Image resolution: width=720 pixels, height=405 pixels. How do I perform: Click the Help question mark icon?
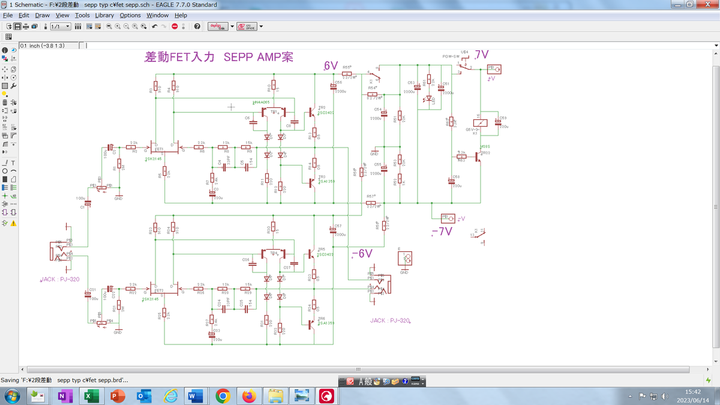point(197,27)
